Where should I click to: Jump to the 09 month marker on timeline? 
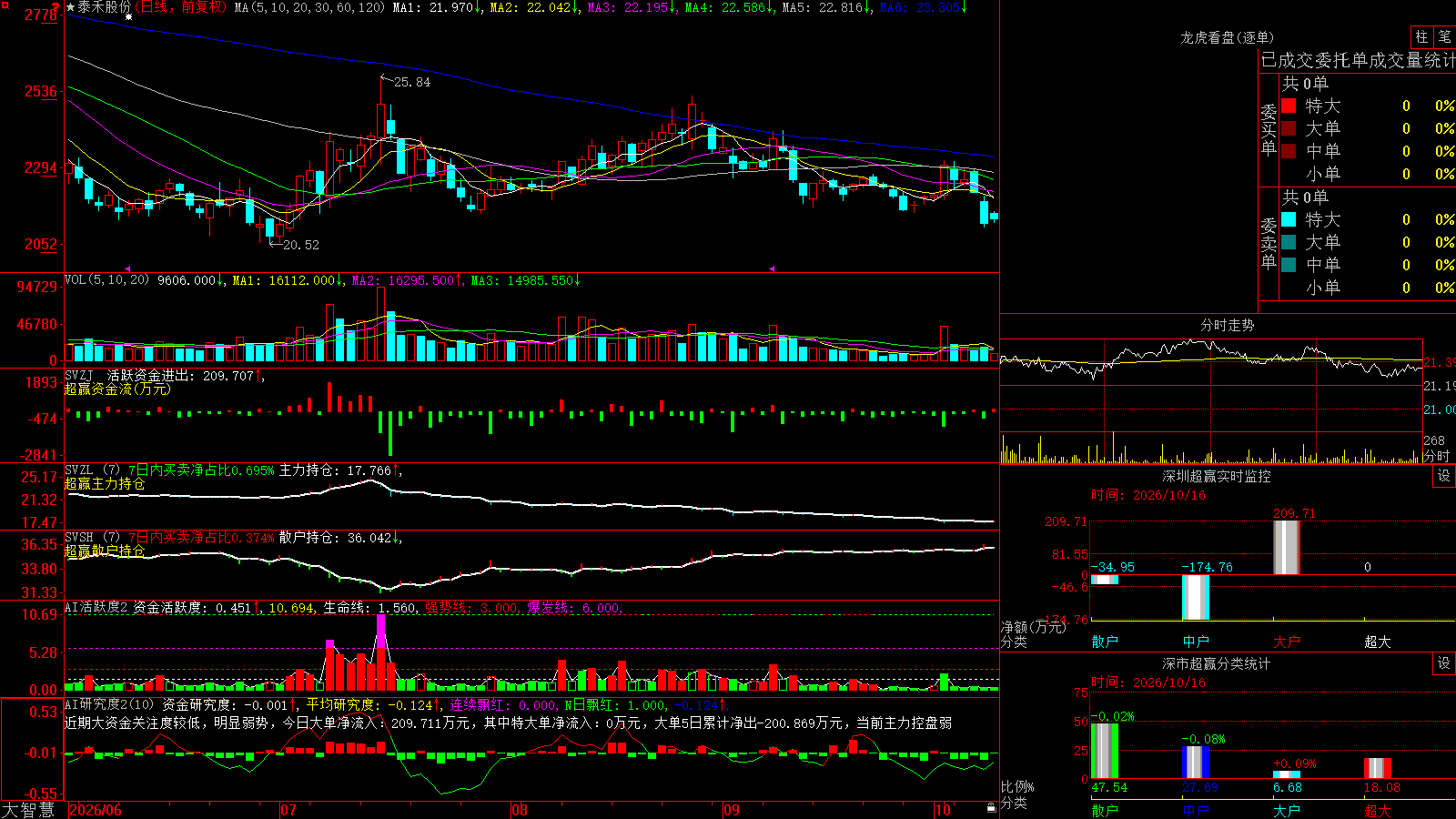[732, 810]
